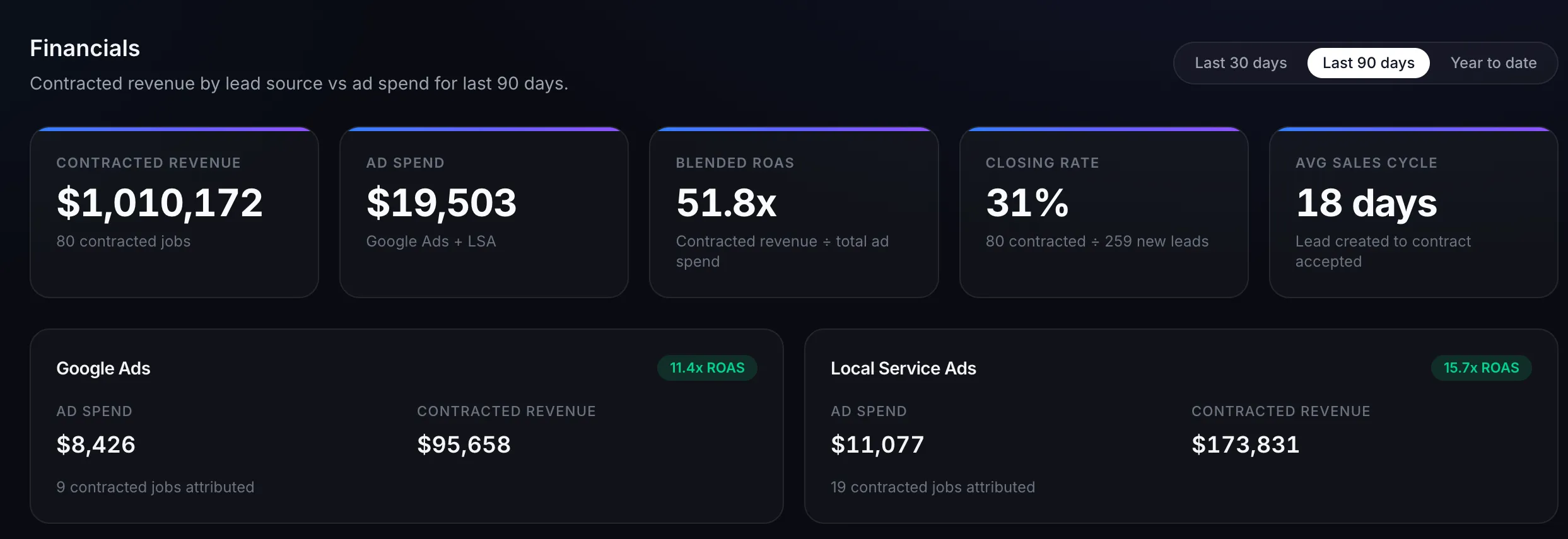Switch to Last 30 days range
This screenshot has width=1568, height=539.
(x=1240, y=63)
